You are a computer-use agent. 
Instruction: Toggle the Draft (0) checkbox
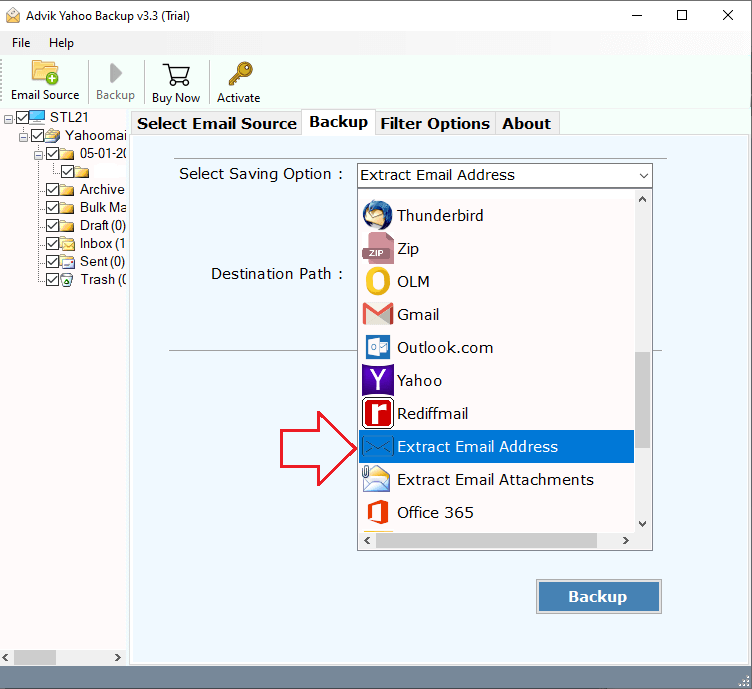[x=52, y=225]
